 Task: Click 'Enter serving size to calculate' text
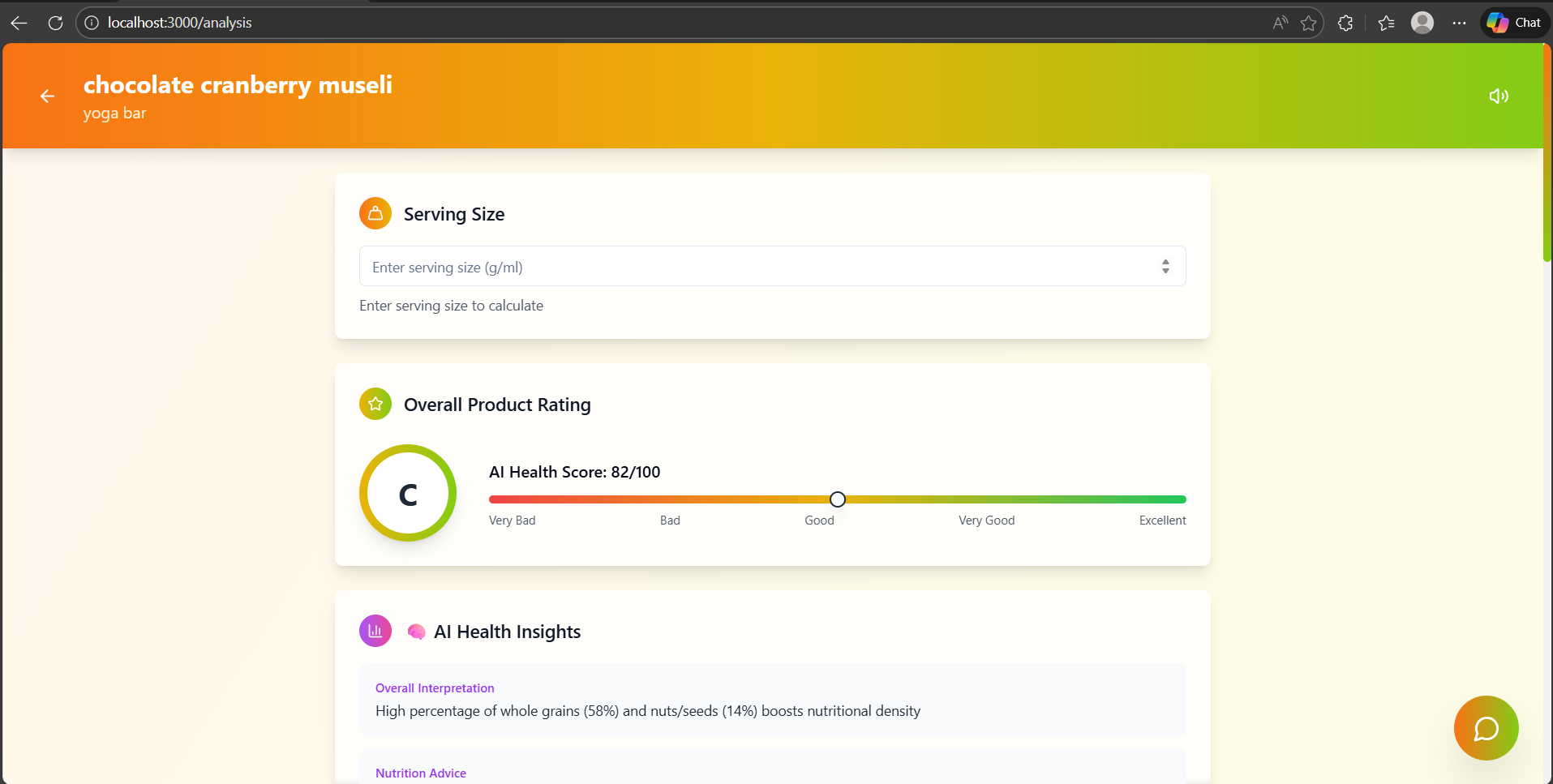point(451,306)
